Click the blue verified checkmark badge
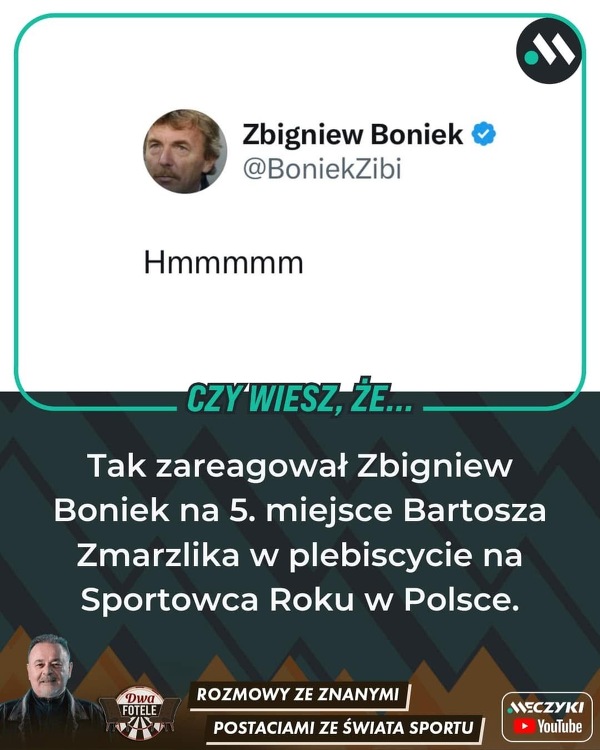The image size is (600, 750). point(484,134)
